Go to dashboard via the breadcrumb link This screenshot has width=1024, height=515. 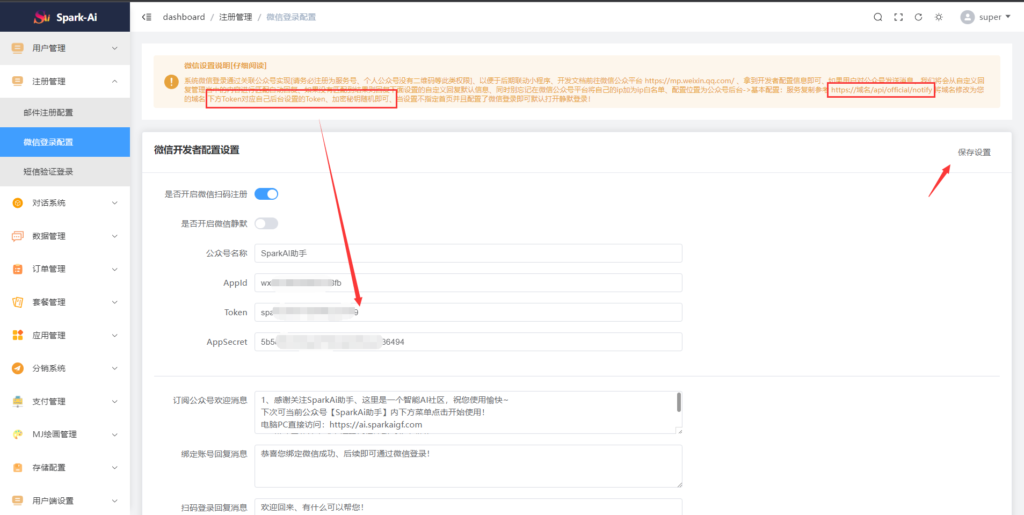[183, 17]
